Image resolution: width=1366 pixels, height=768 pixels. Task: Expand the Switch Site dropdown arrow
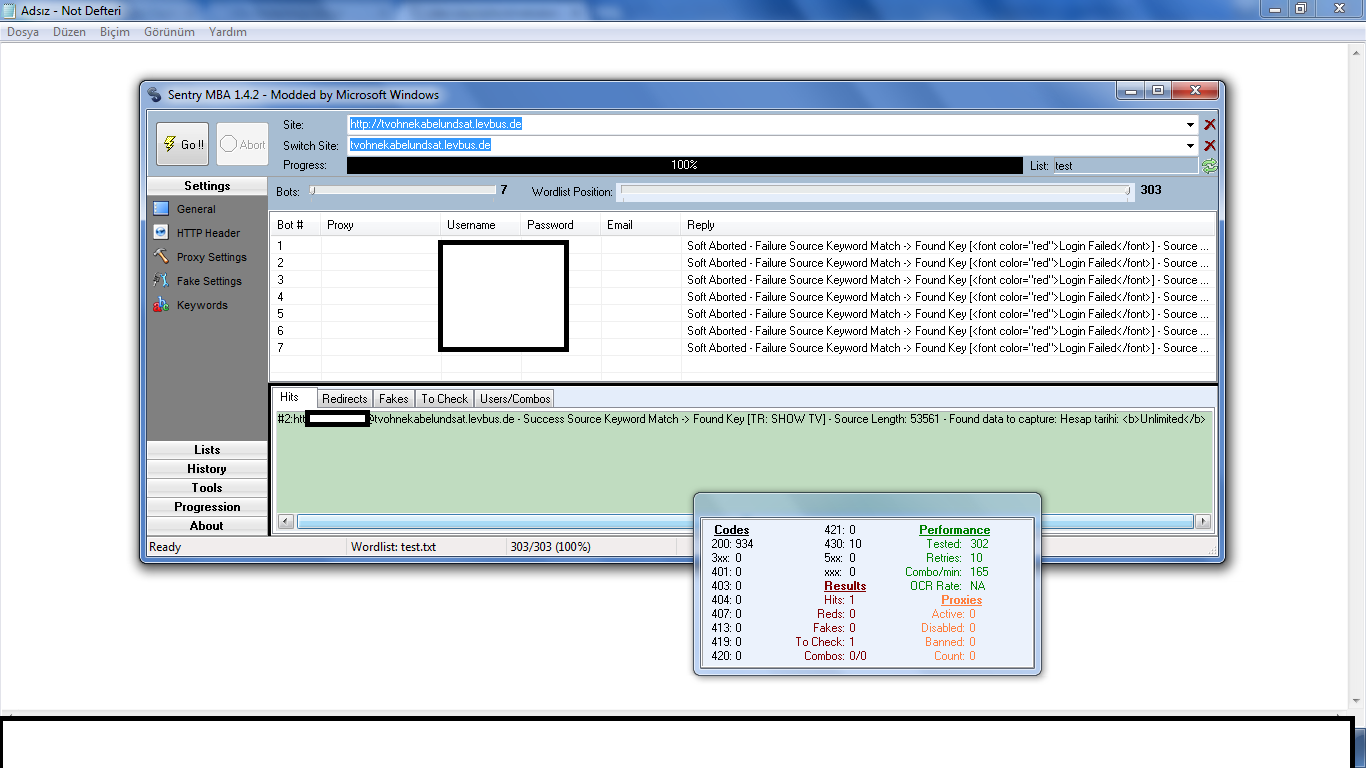(1191, 146)
